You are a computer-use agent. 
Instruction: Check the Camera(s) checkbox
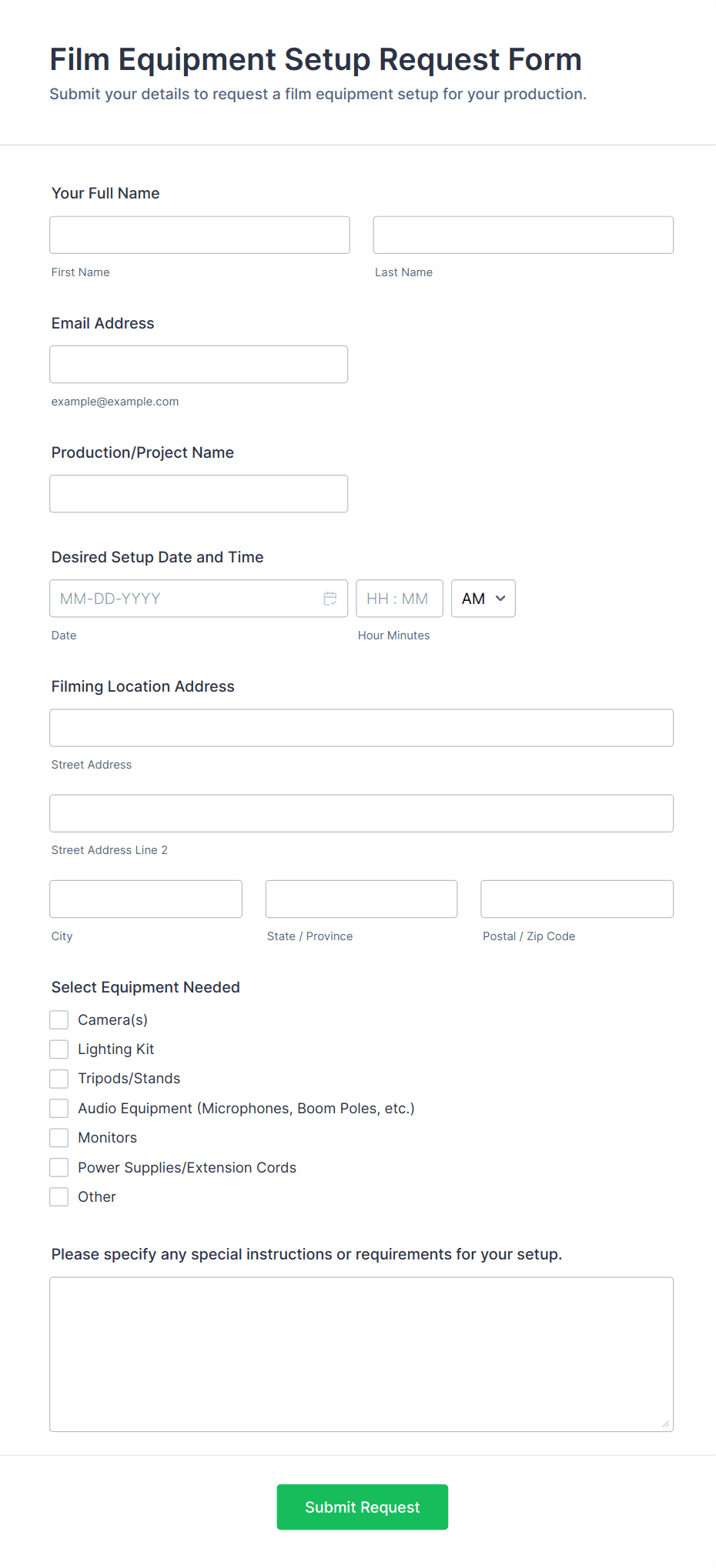pos(59,1020)
